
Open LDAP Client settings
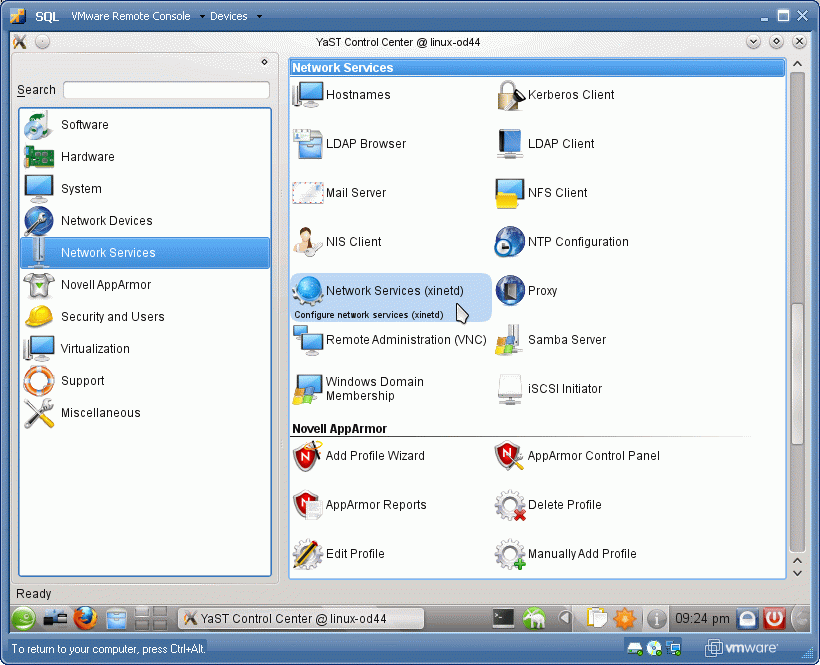coord(545,144)
